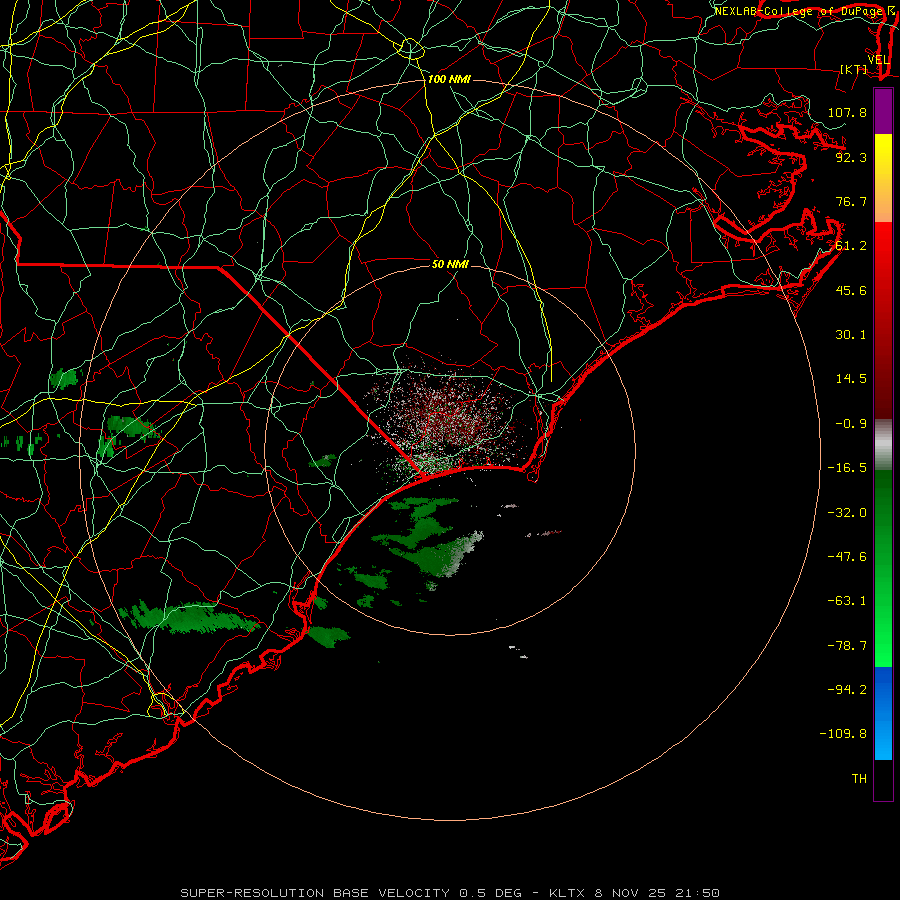Click the 0.5 DEG elevation text
900x900 pixels.
pos(490,893)
